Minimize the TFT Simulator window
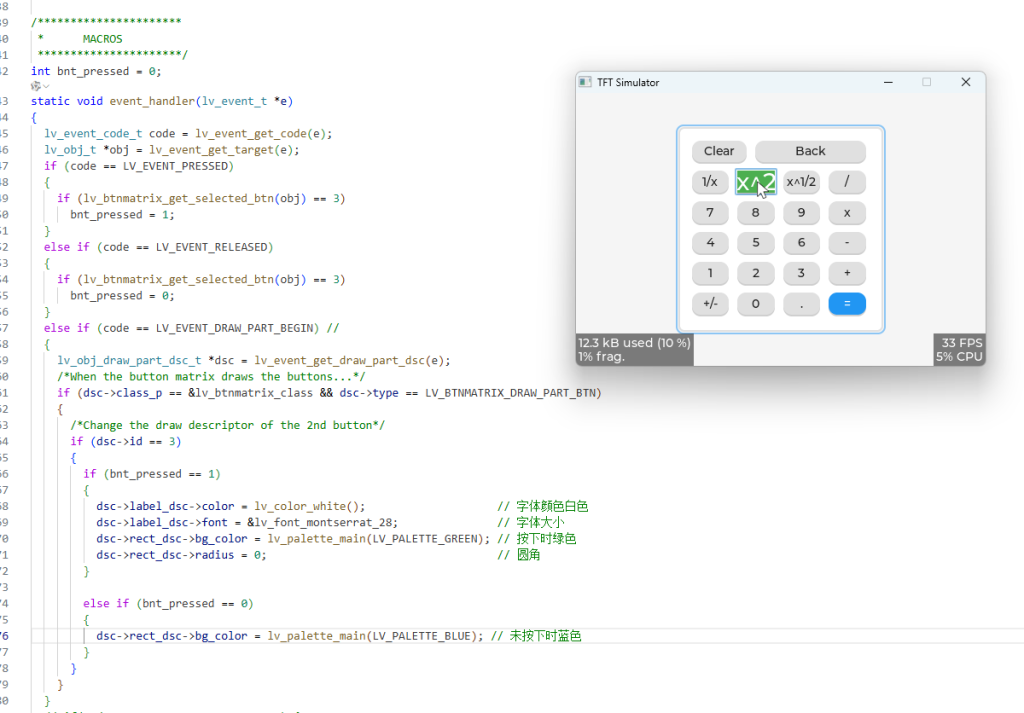The width and height of the screenshot is (1024, 713). pos(887,82)
